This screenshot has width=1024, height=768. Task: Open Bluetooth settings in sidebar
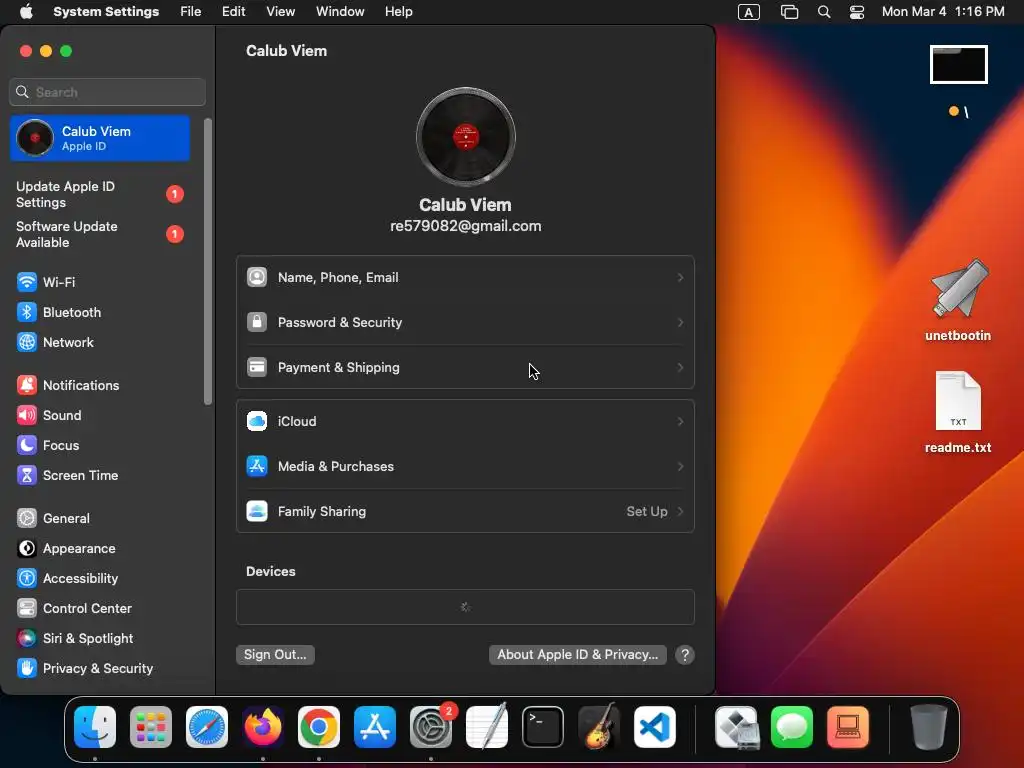point(59,312)
